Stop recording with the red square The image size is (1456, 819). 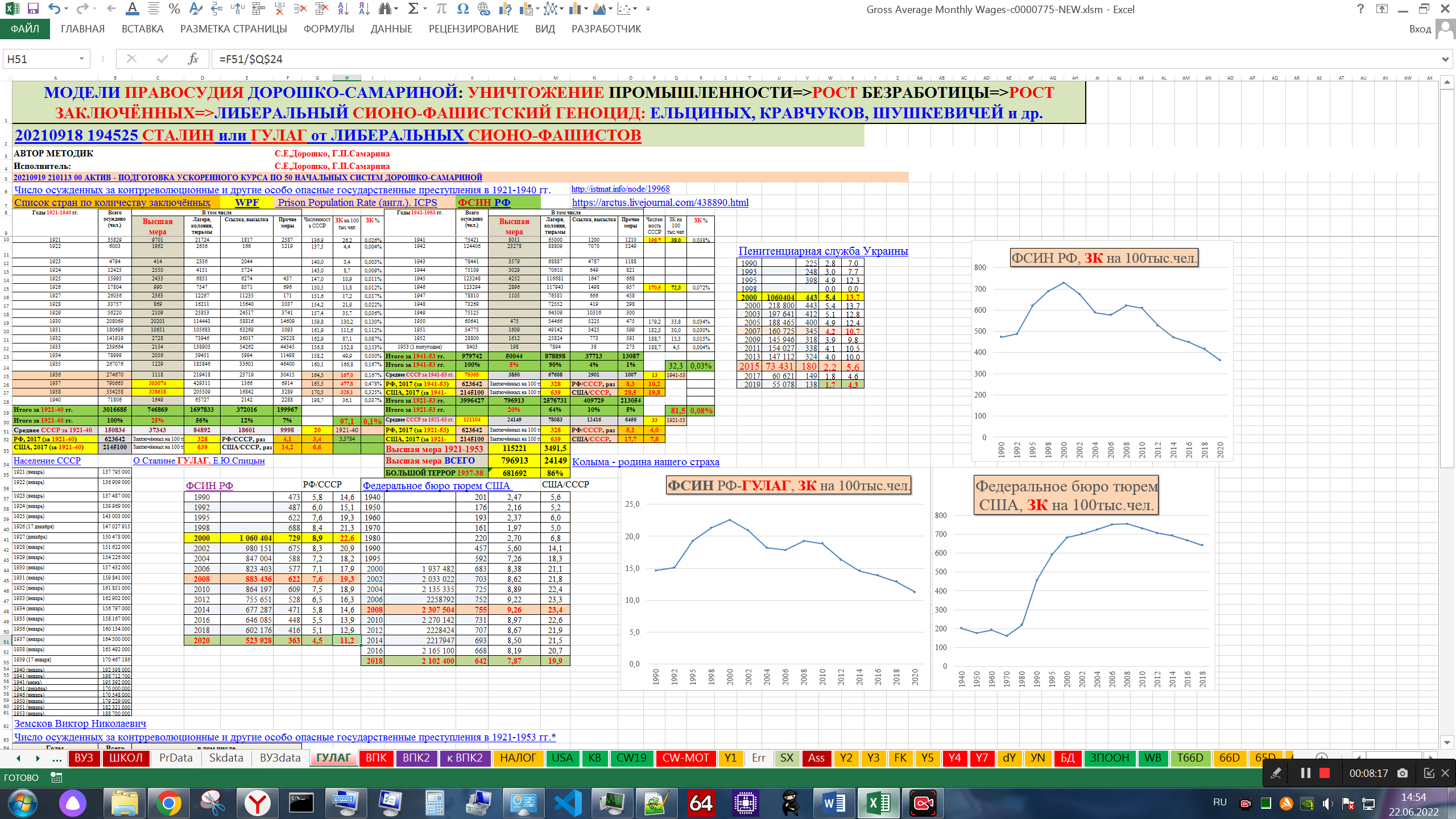pos(1325,773)
